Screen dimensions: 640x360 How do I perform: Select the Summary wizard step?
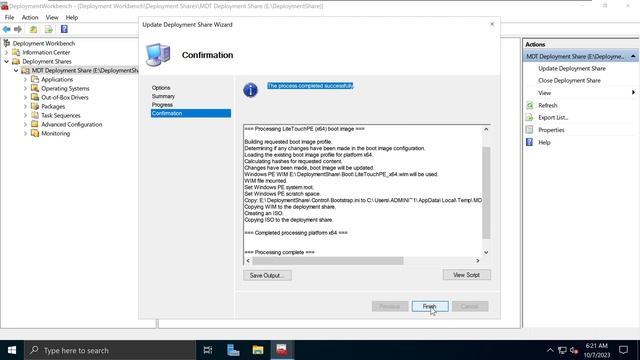[x=163, y=96]
